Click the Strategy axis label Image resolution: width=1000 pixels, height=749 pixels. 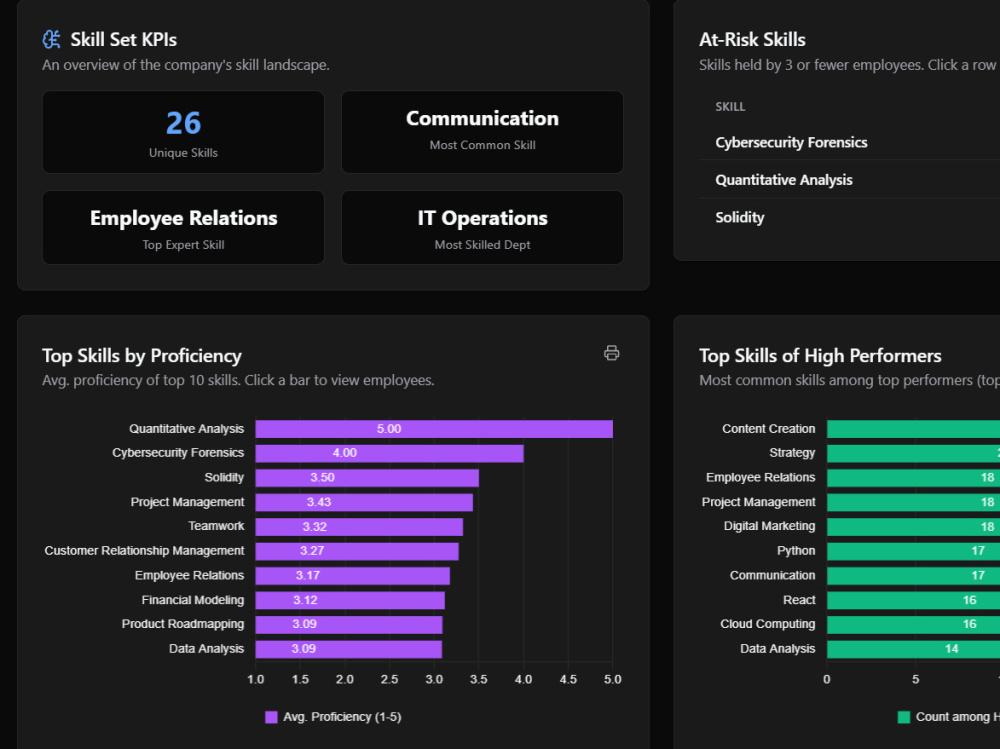click(x=792, y=453)
